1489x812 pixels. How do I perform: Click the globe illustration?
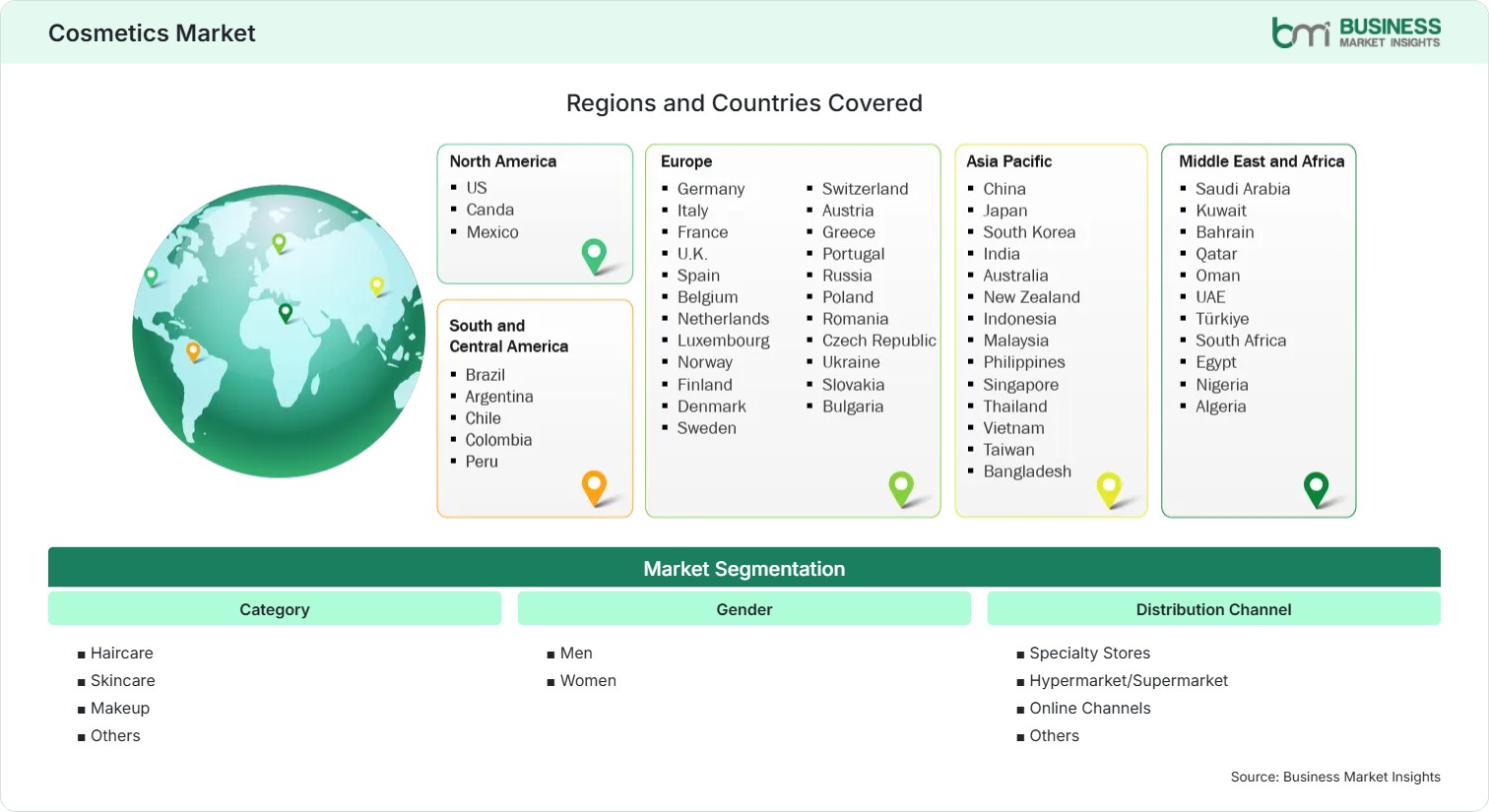coord(279,331)
